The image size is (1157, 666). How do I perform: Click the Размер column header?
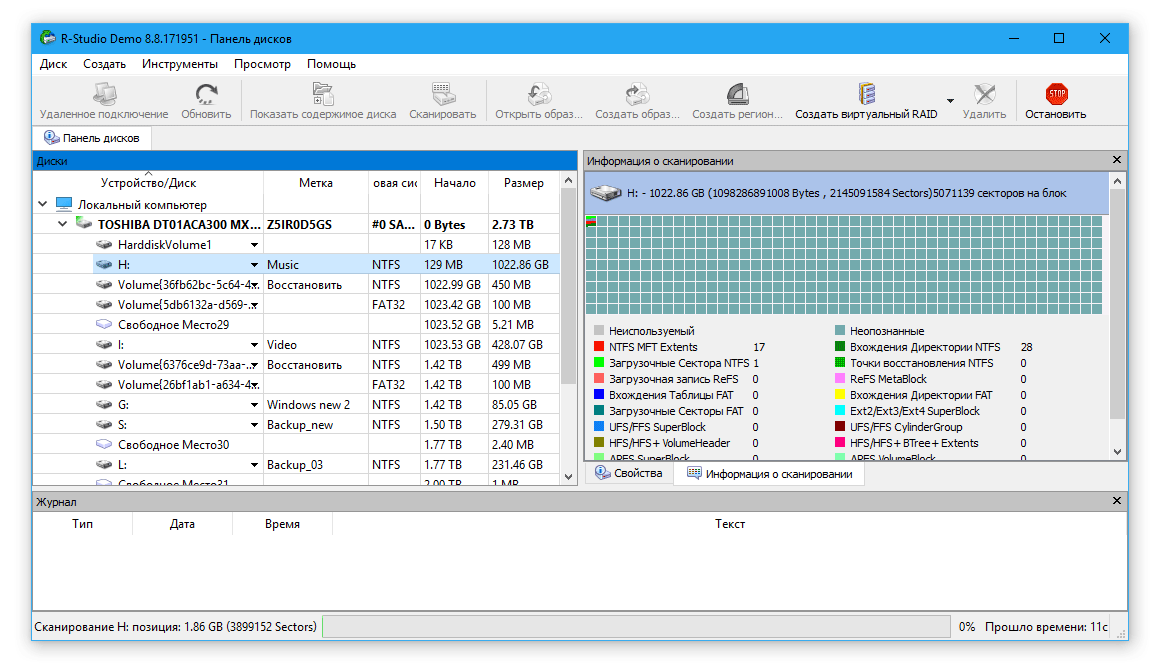click(523, 183)
